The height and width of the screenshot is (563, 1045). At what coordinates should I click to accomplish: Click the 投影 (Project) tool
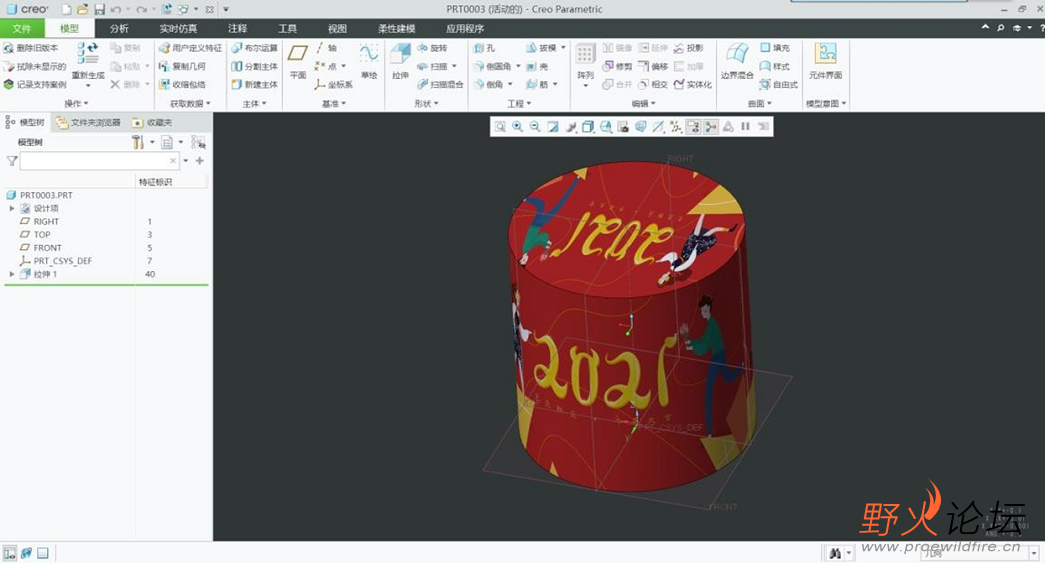(x=688, y=48)
